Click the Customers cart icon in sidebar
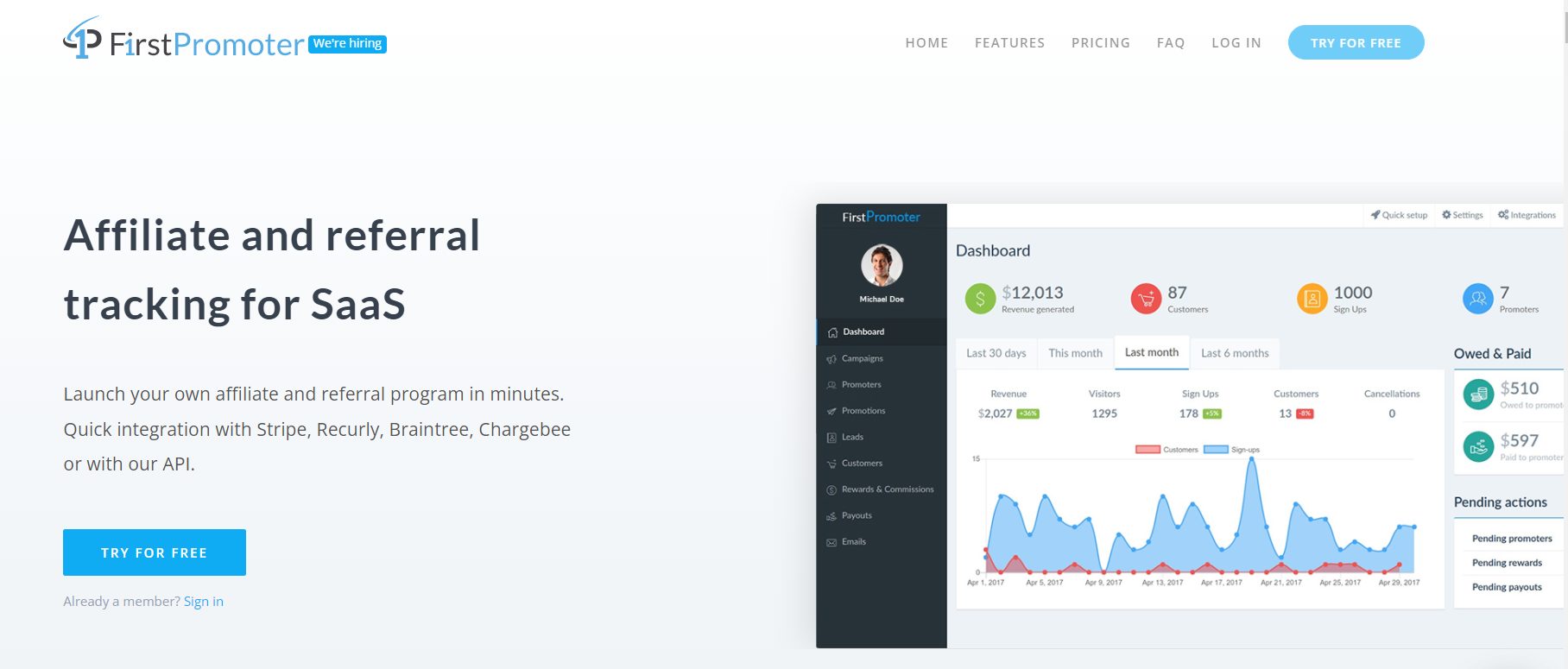Screen dimensions: 1568x669 pyautogui.click(x=831, y=464)
